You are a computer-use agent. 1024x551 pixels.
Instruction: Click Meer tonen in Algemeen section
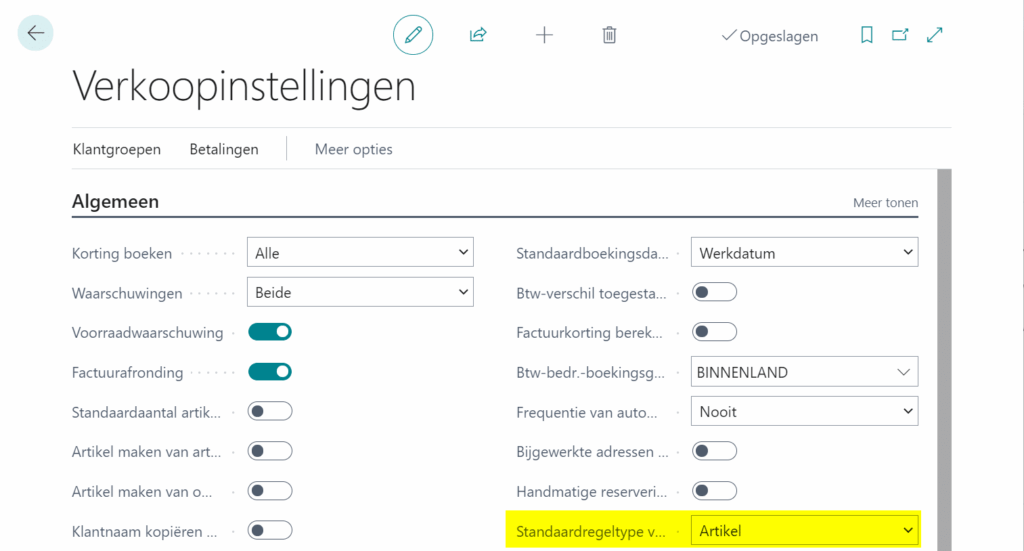885,203
